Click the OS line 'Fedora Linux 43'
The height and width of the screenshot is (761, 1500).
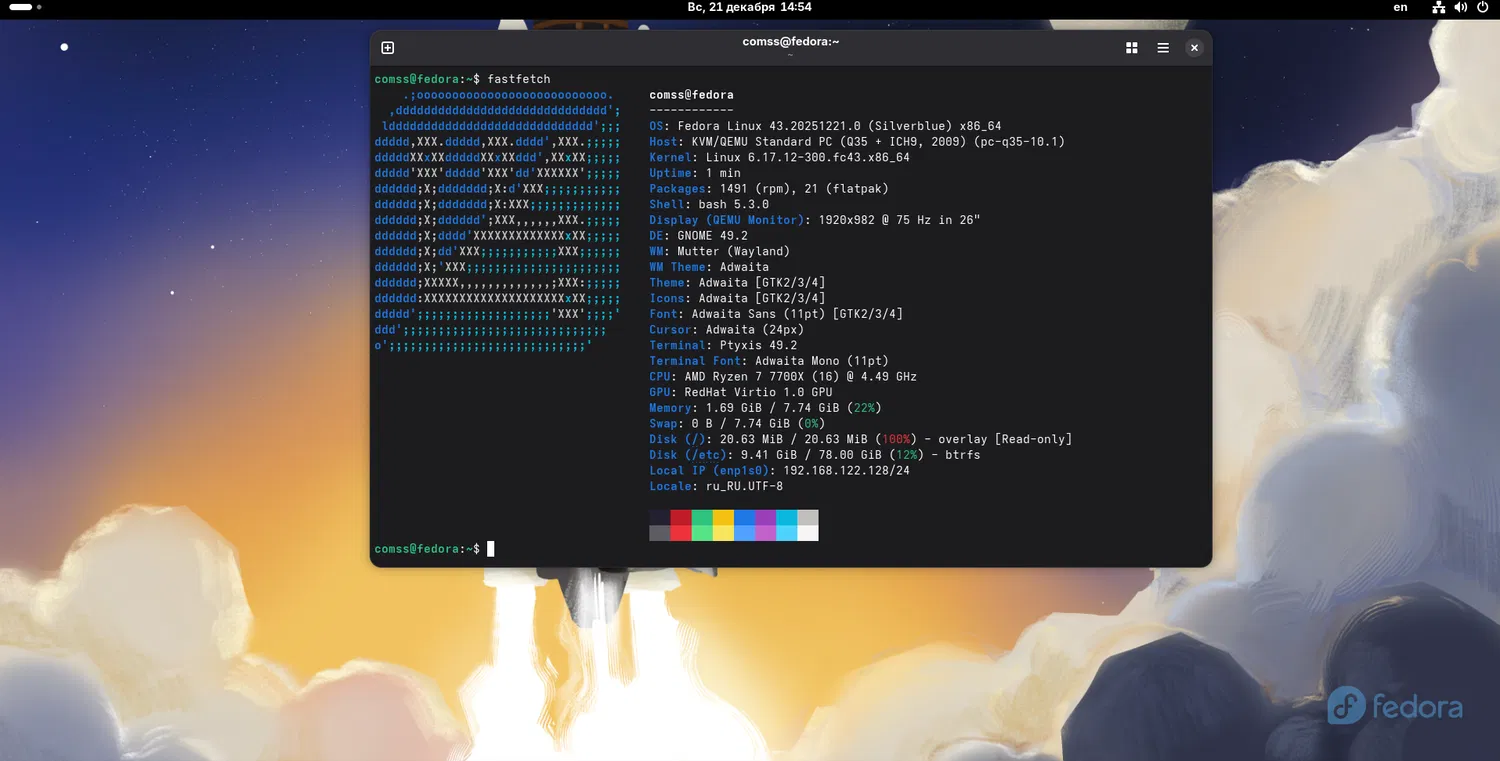tap(825, 126)
